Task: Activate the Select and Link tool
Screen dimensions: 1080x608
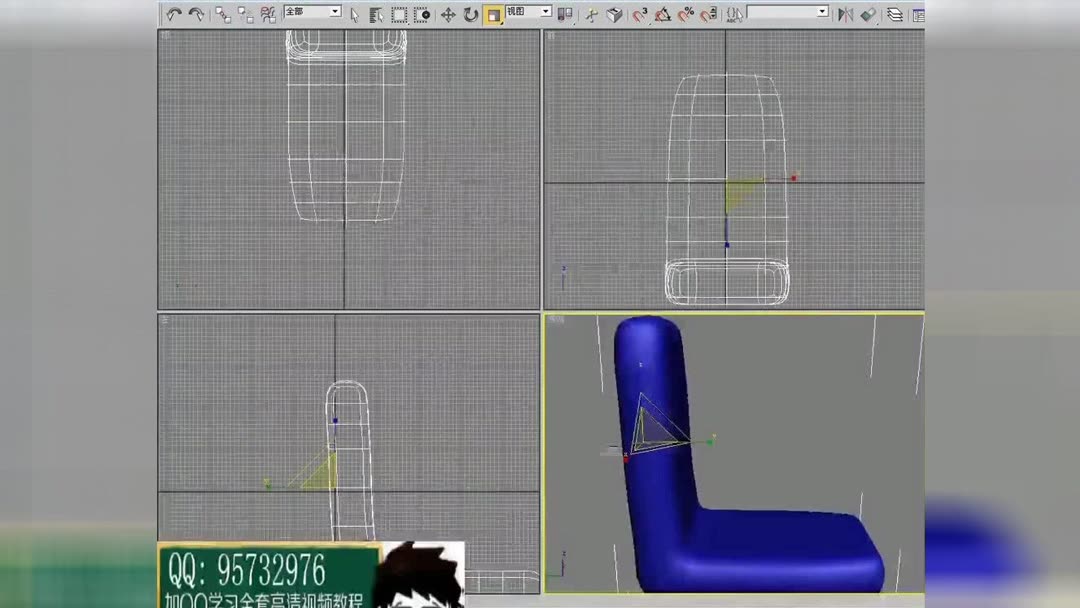Action: coord(222,13)
